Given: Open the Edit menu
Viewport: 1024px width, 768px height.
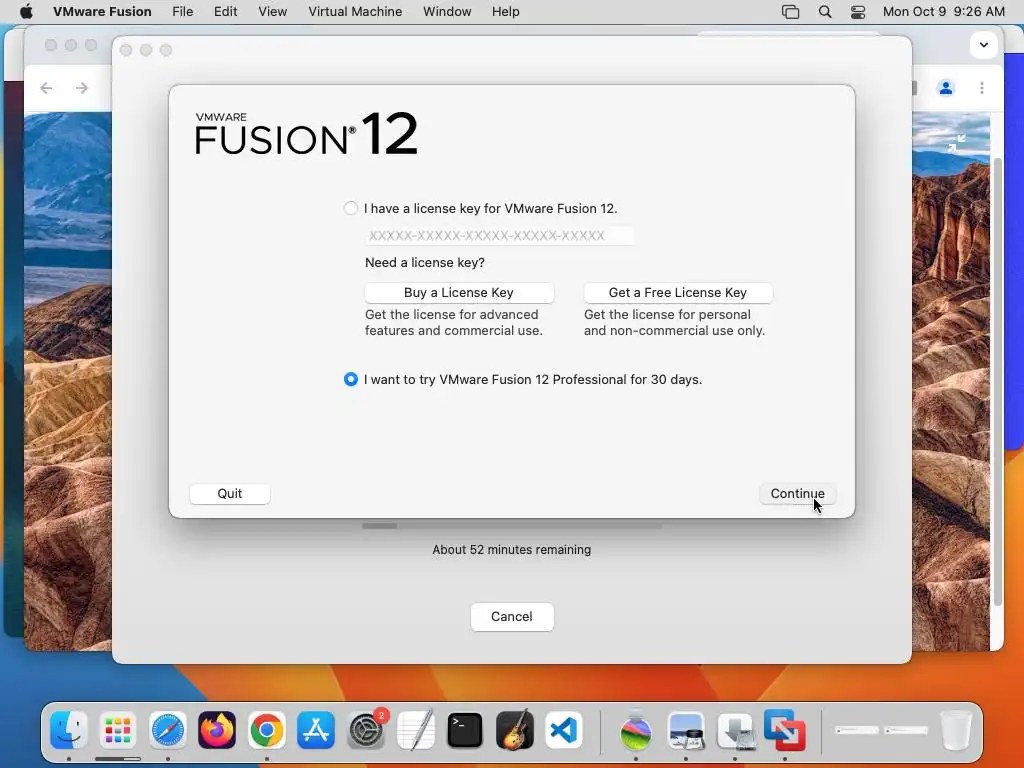Looking at the screenshot, I should [x=225, y=11].
